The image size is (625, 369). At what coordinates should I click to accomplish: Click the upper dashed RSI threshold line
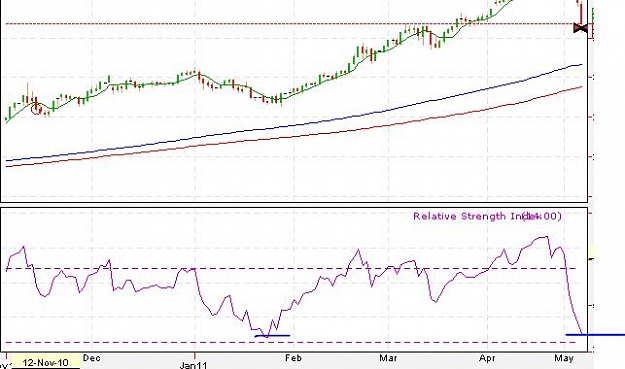click(x=291, y=269)
